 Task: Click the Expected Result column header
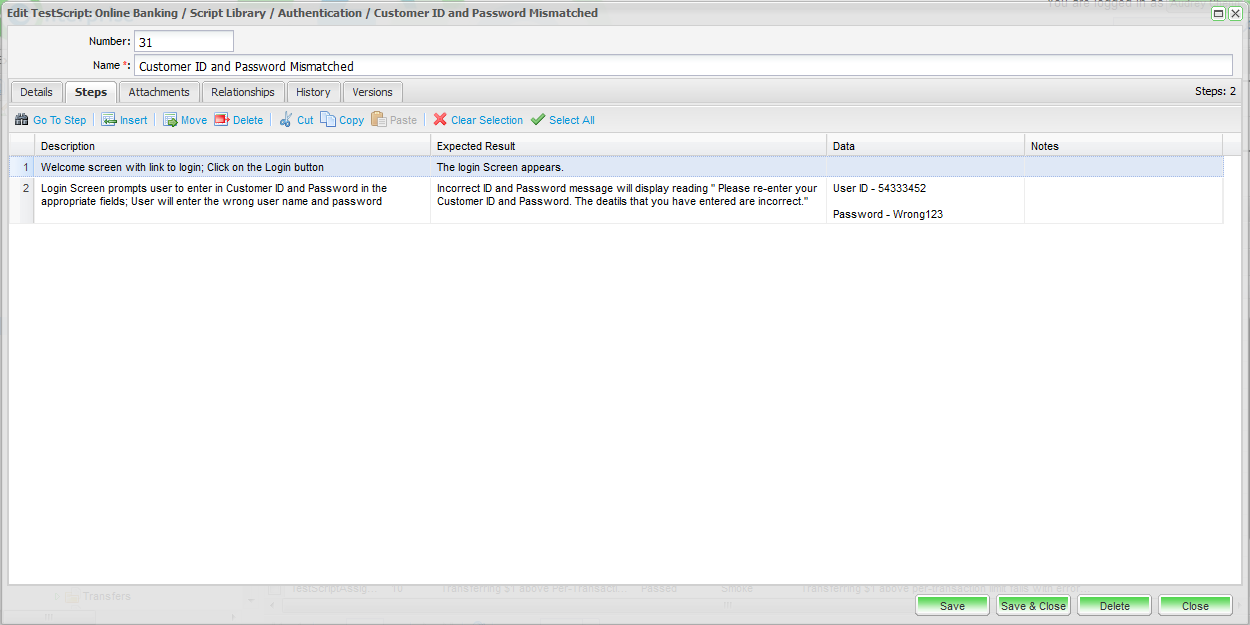coord(627,146)
